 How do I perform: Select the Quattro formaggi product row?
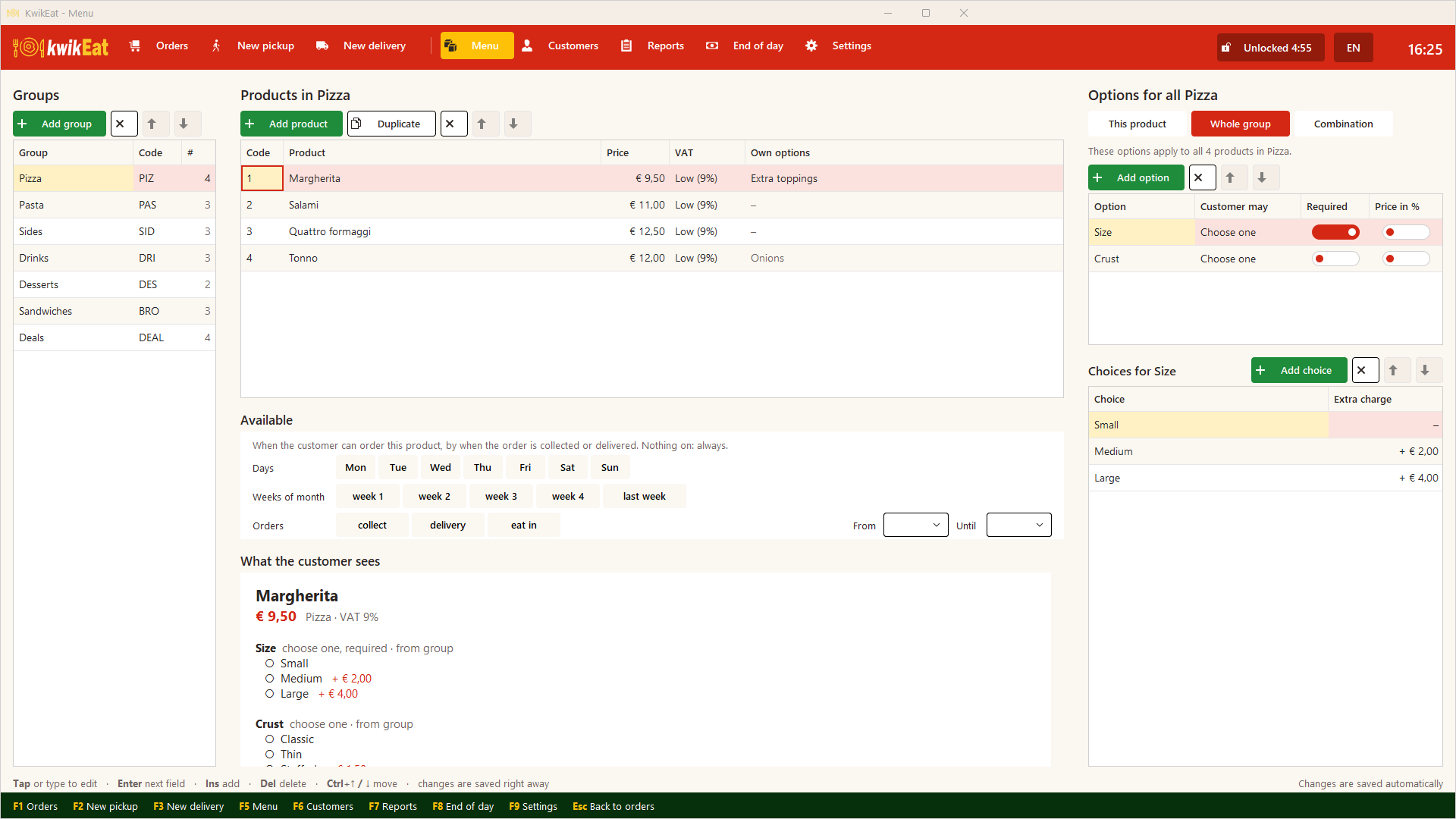[x=652, y=231]
